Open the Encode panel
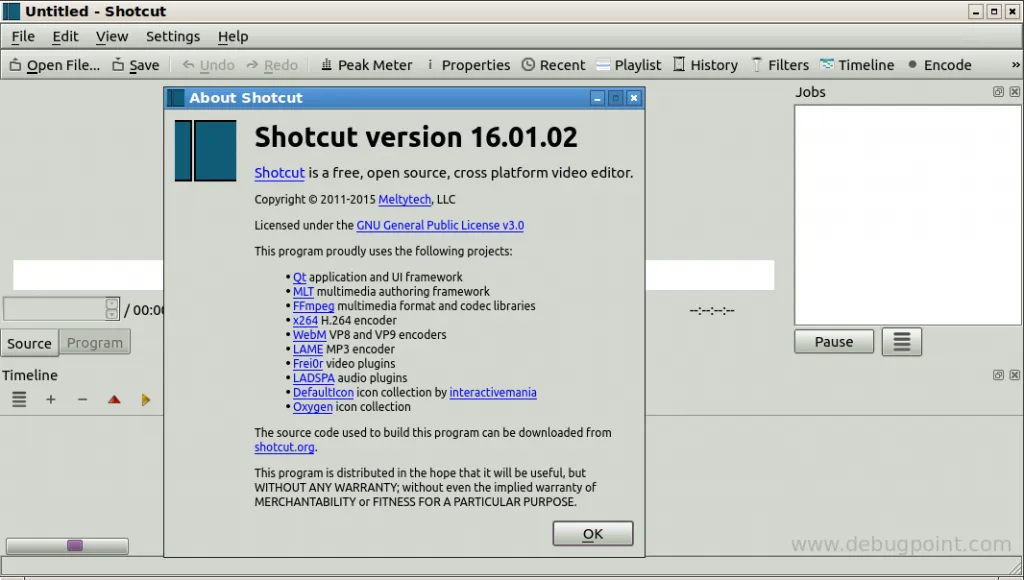The height and width of the screenshot is (580, 1024). (939, 65)
